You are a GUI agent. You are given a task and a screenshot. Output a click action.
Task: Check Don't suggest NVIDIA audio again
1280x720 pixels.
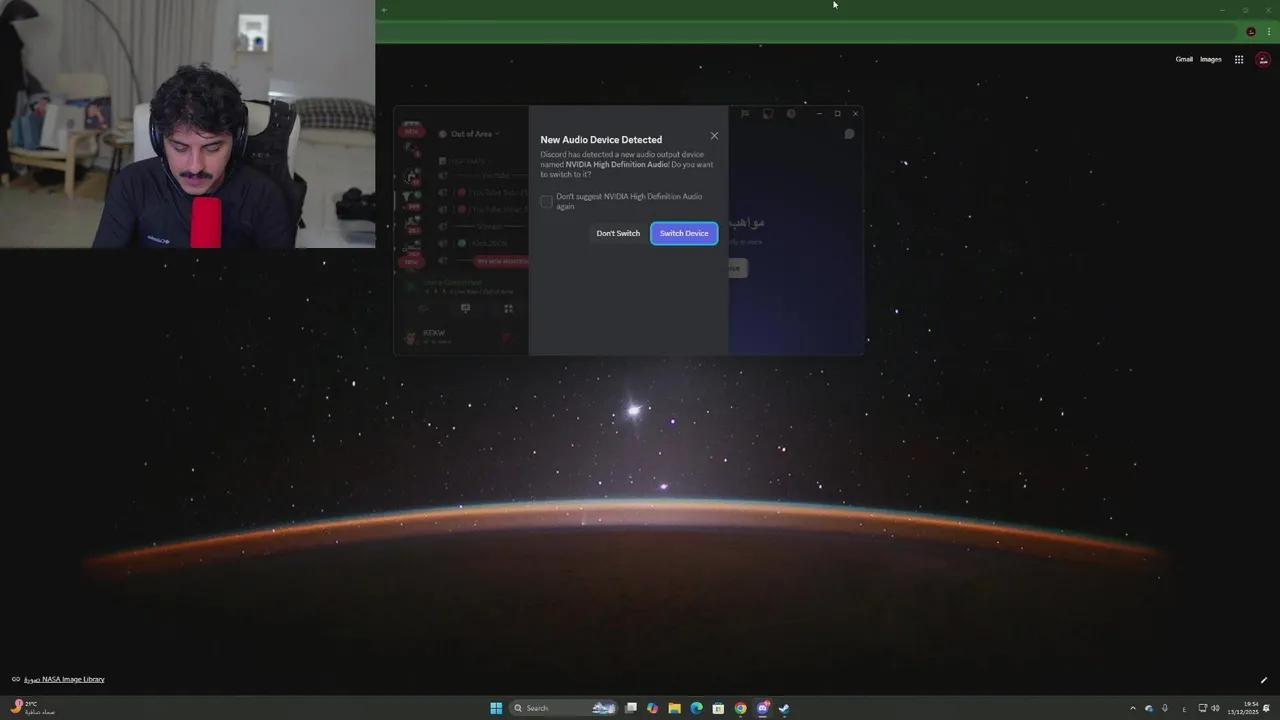546,201
